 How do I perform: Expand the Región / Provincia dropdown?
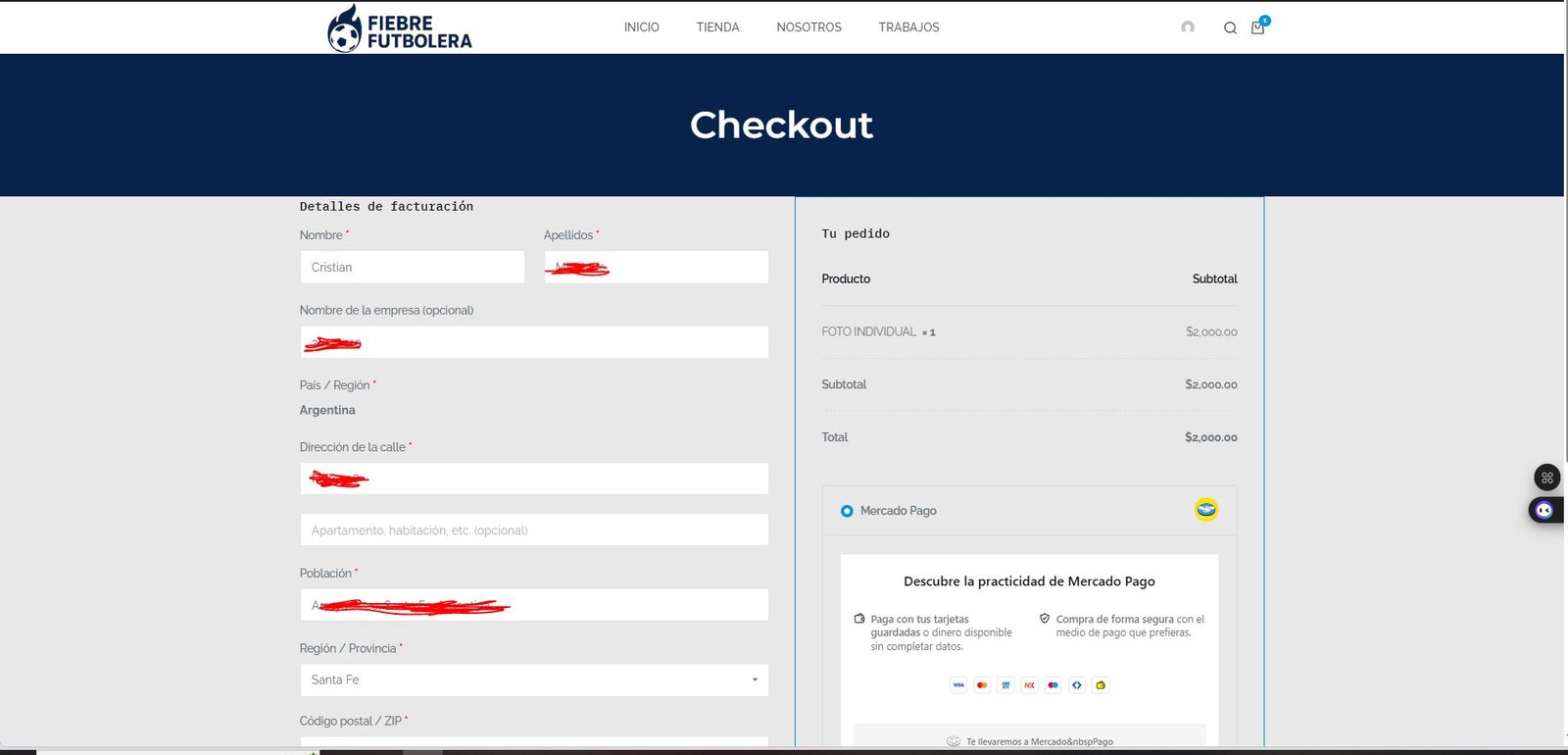(x=534, y=679)
